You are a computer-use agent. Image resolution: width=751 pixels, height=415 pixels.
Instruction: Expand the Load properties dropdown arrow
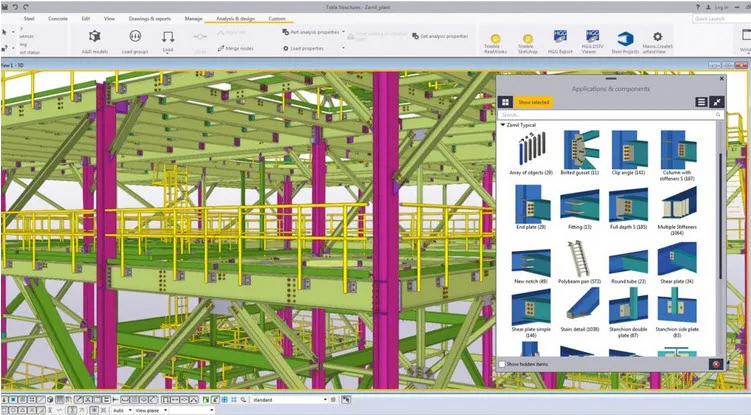343,48
